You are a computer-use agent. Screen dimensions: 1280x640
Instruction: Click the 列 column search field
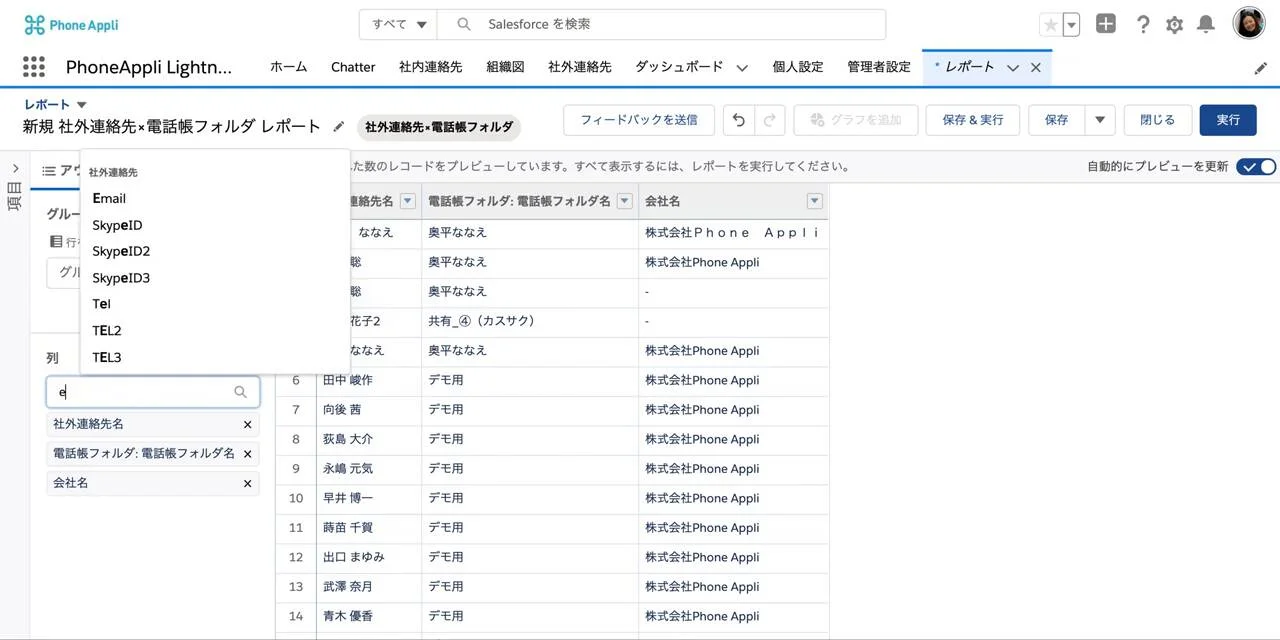(153, 392)
